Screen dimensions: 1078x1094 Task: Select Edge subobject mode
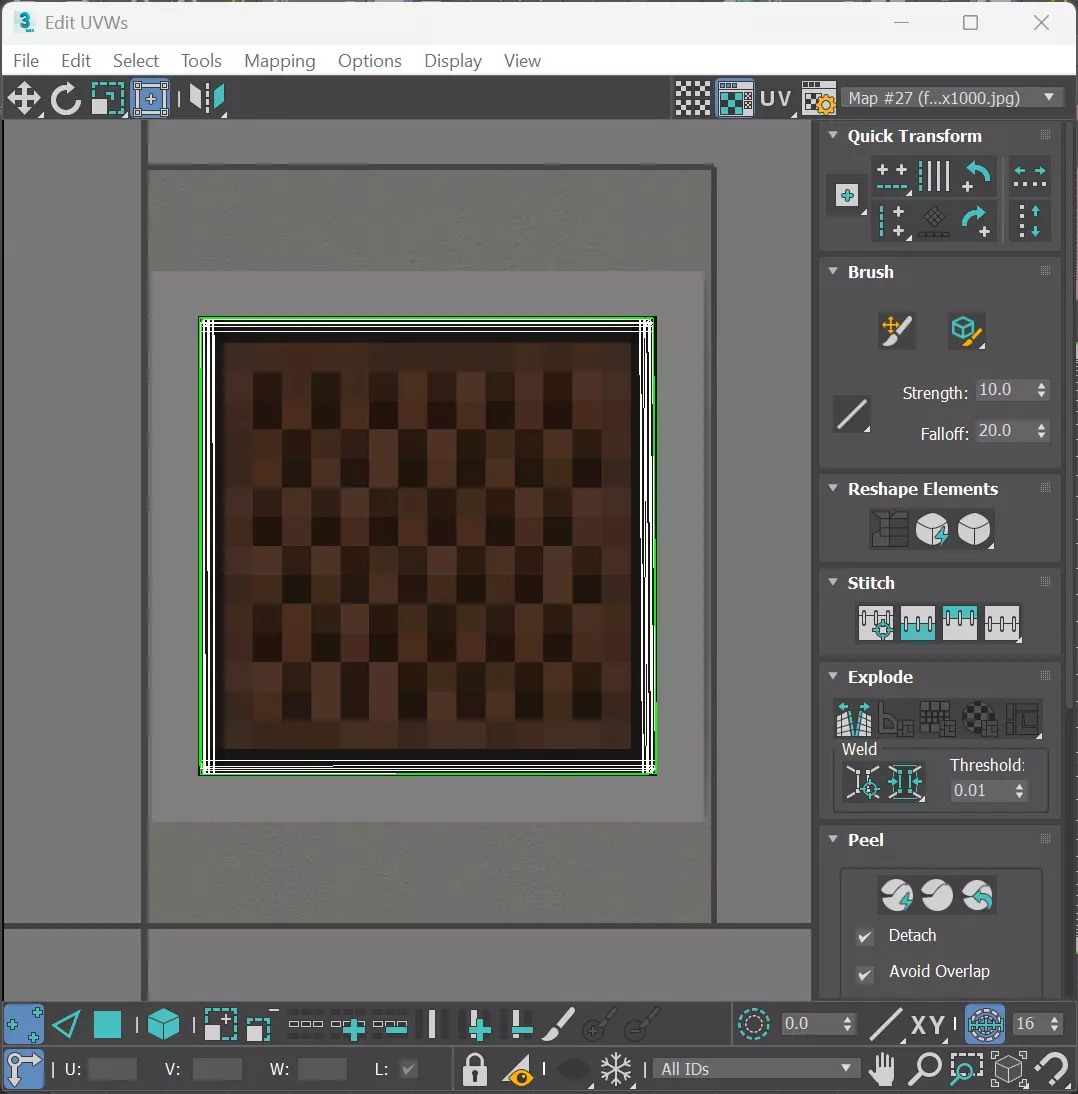[66, 1024]
